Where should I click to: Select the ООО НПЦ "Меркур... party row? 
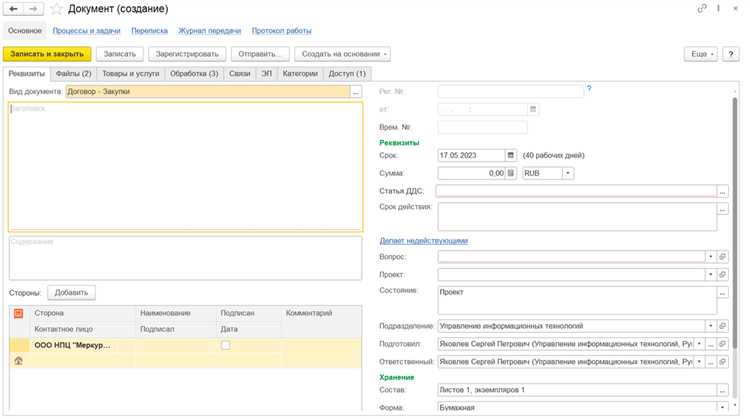pyautogui.click(x=186, y=345)
